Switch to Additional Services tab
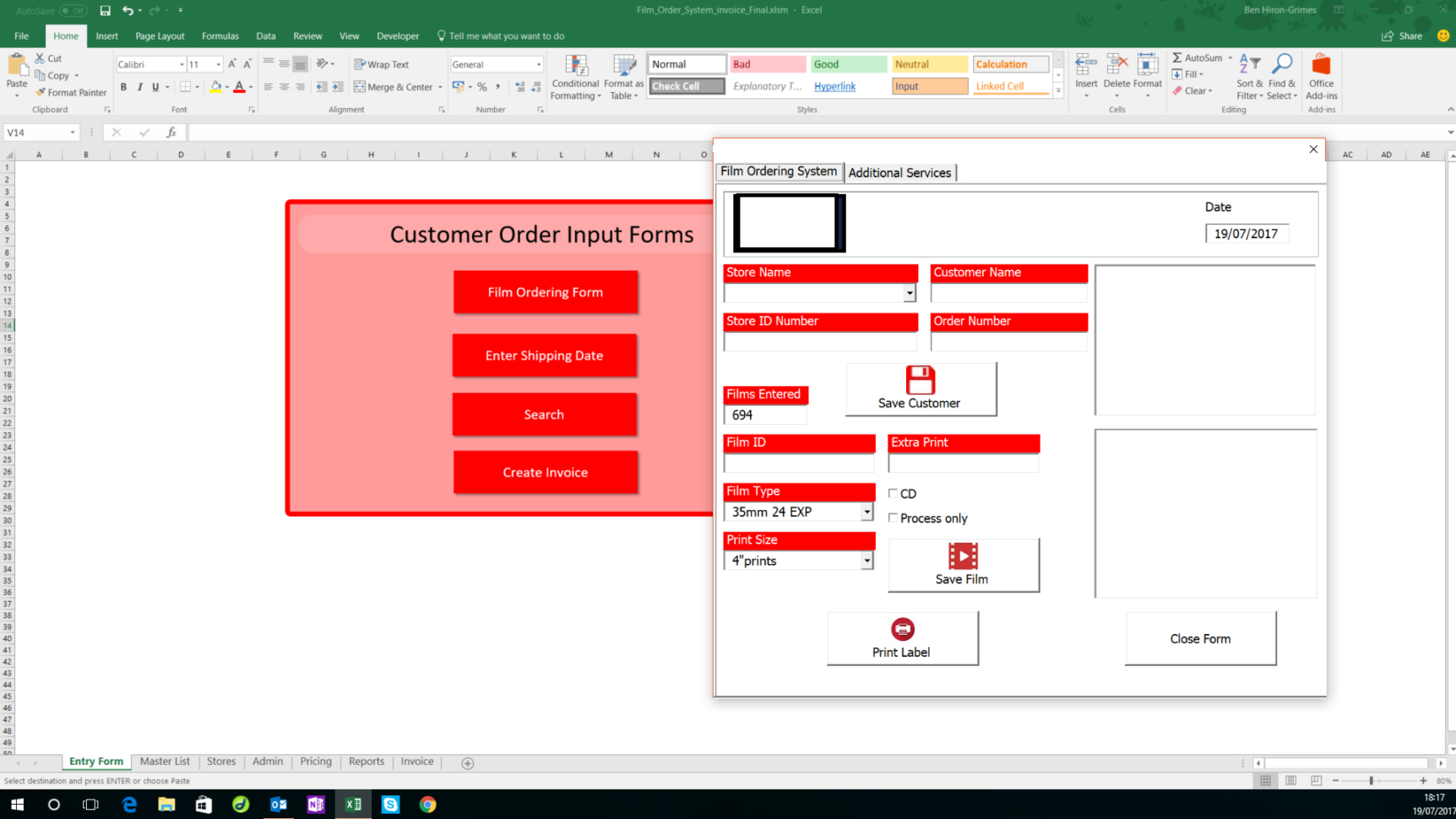The image size is (1456, 819). [x=899, y=172]
